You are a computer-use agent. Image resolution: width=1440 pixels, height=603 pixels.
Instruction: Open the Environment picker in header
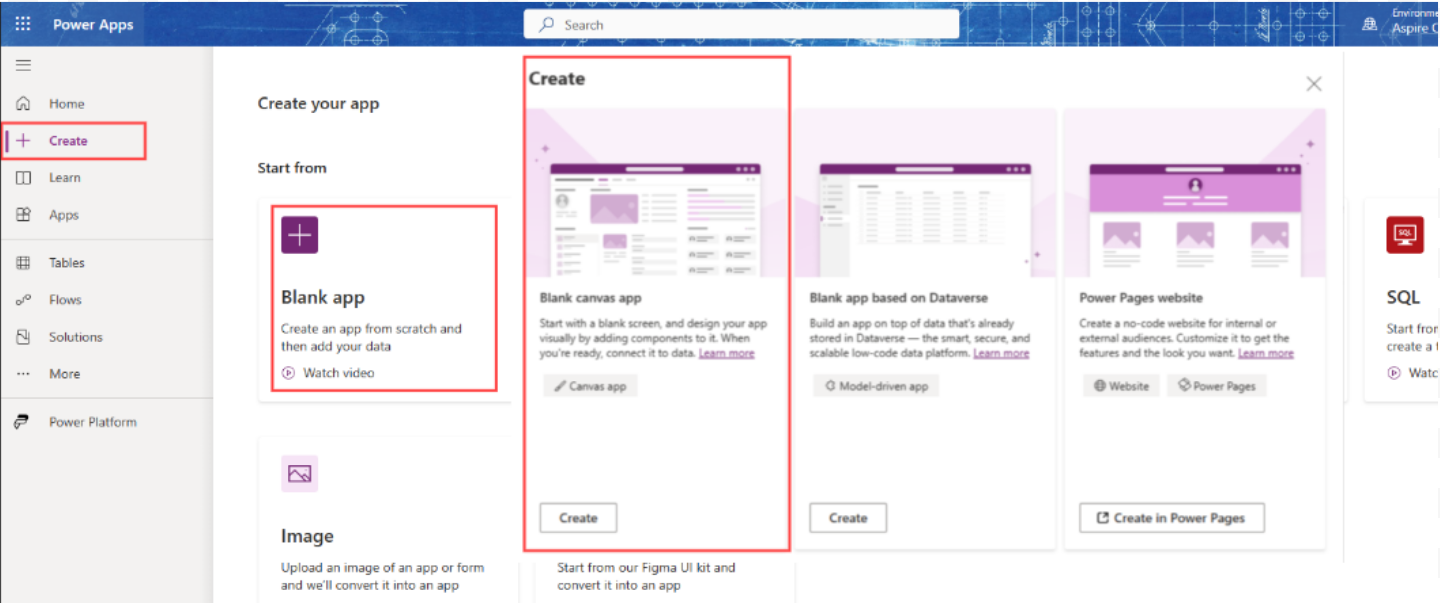point(1400,24)
